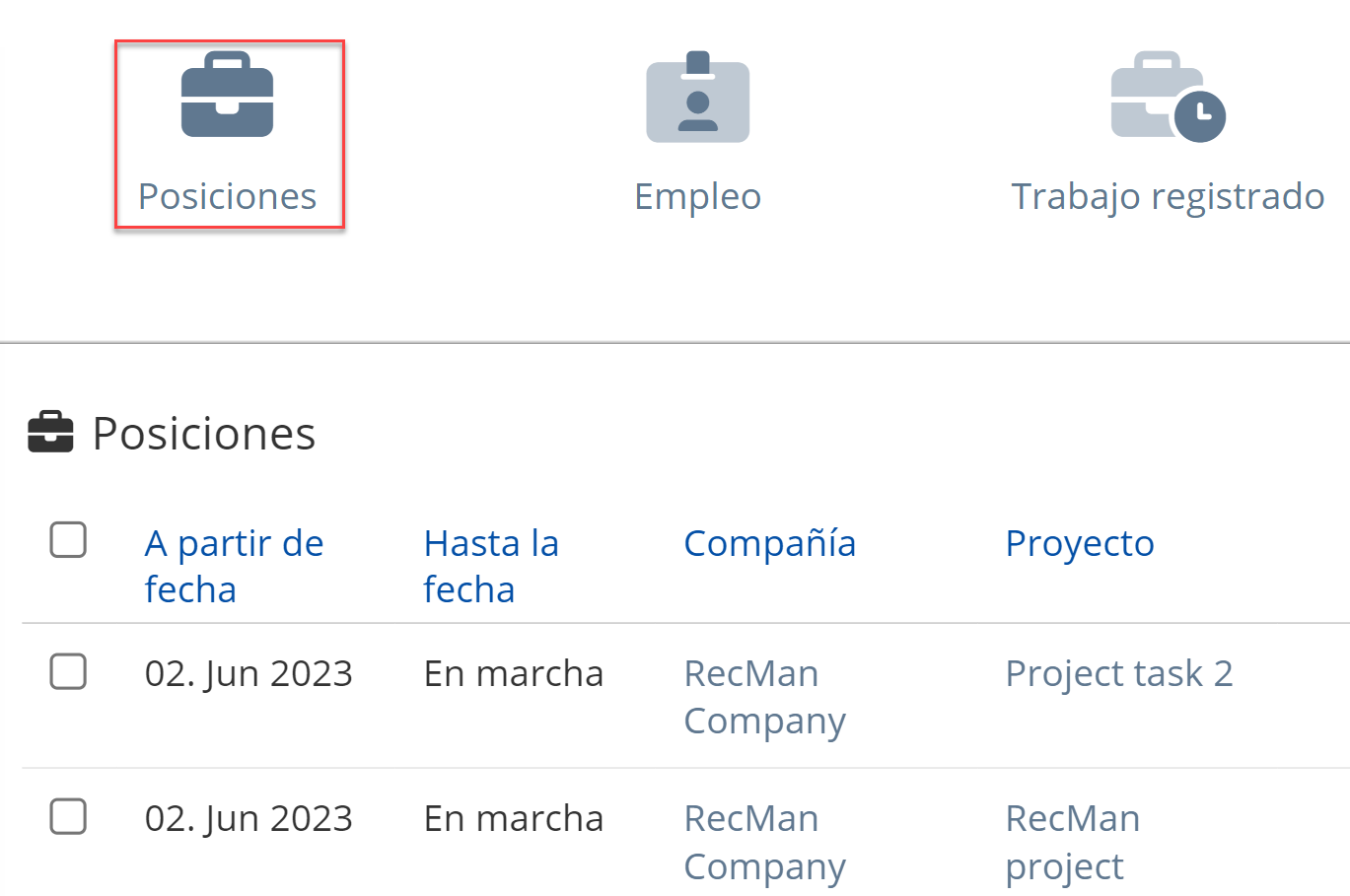Viewport: 1350px width, 896px height.
Task: Open the Project task 2 link
Action: (x=1118, y=673)
